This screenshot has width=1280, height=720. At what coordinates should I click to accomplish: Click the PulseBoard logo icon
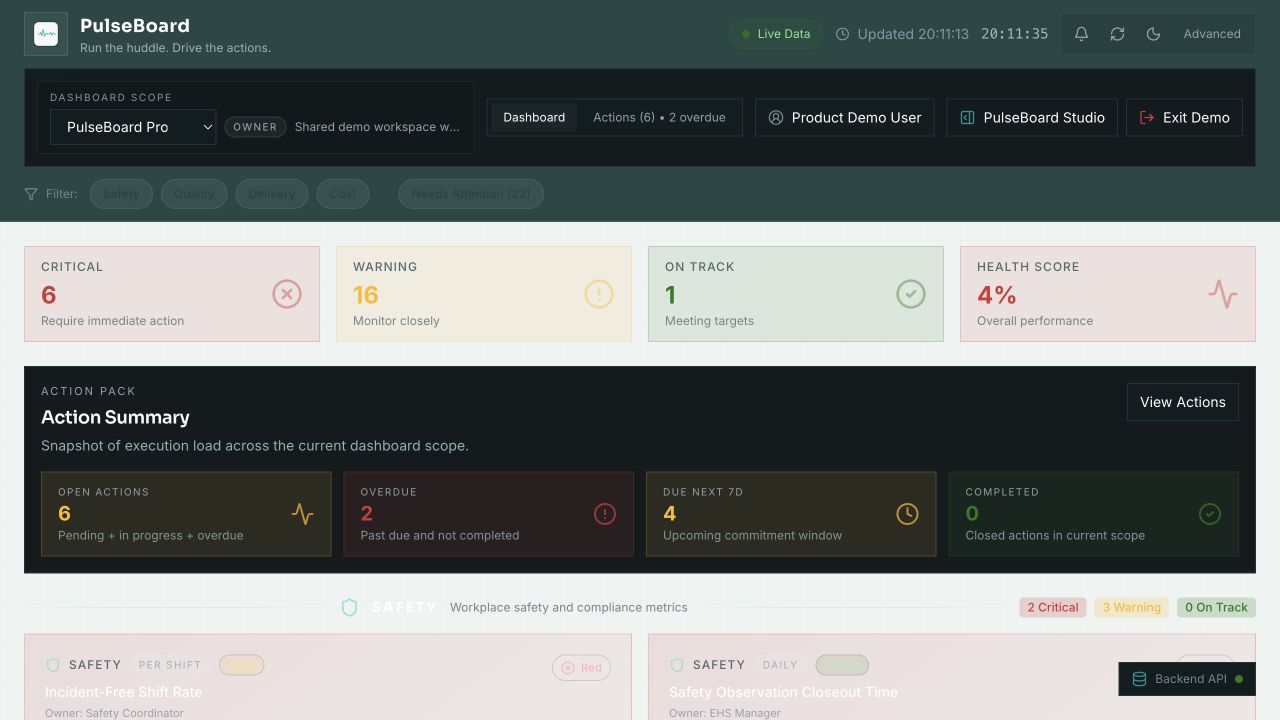[x=46, y=34]
